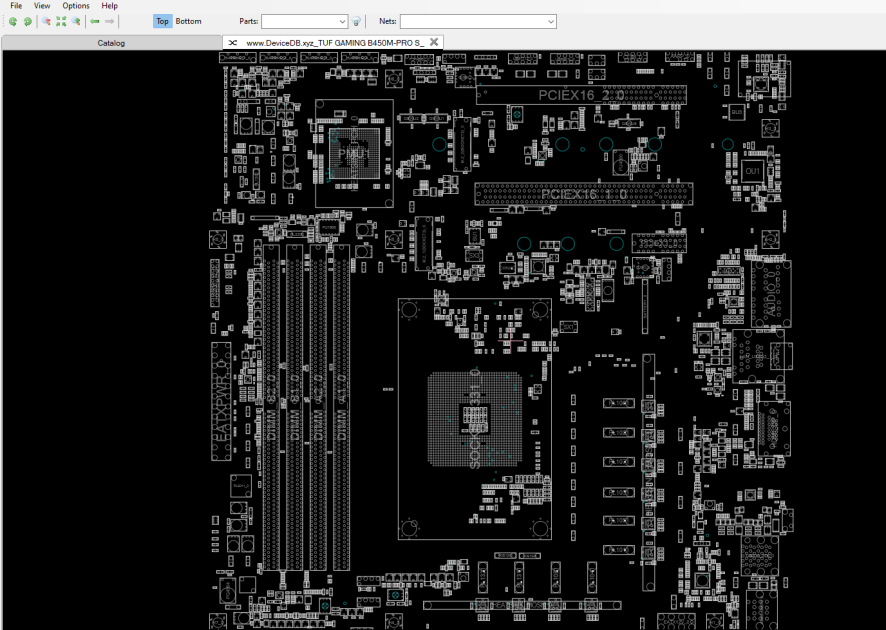886x630 pixels.
Task: Fit the board view to window
Action: (61, 21)
